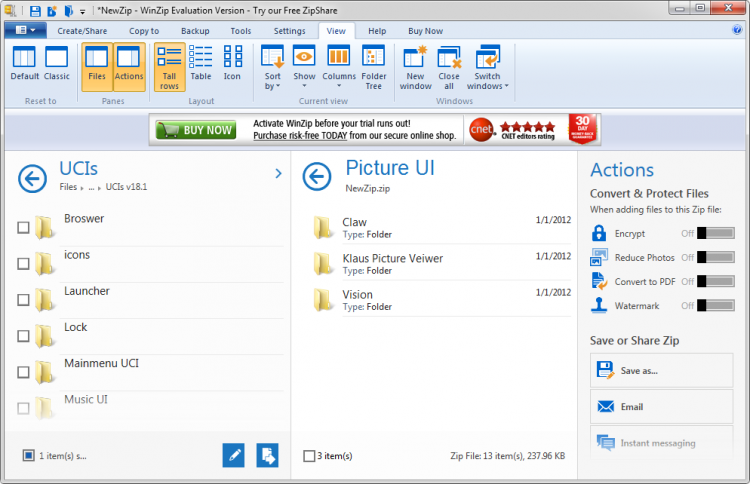Check the Broswer folder checkbox

click(23, 227)
